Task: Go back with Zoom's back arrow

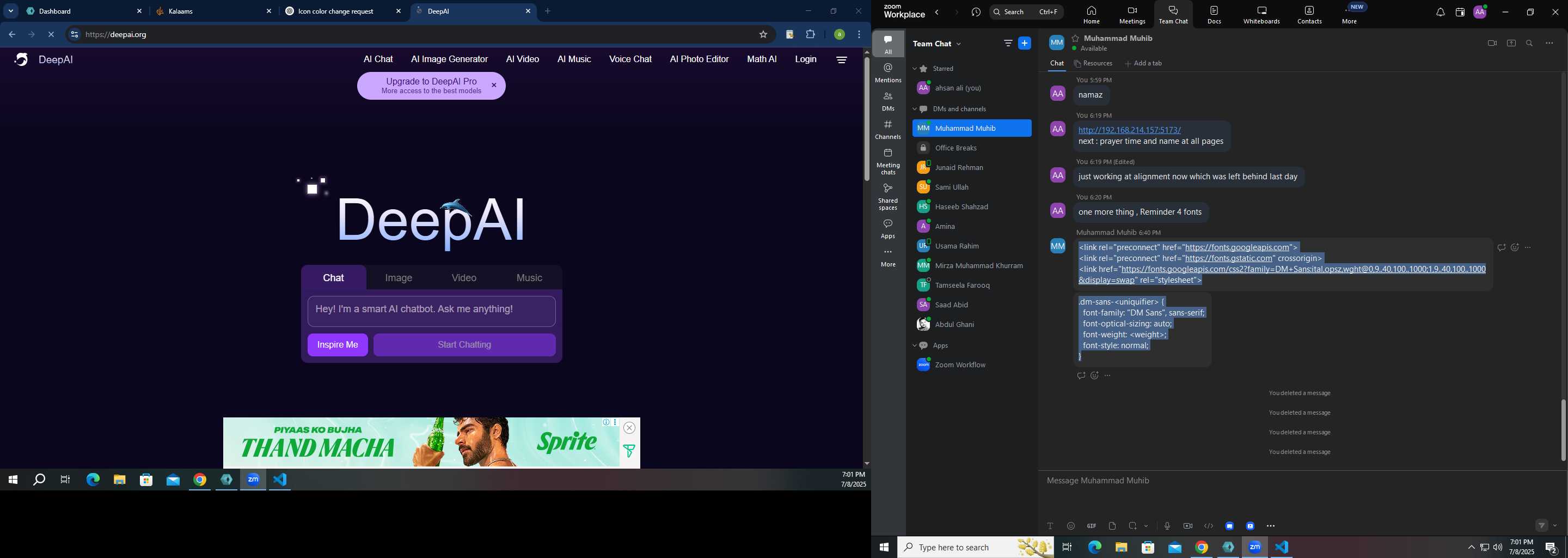Action: 938,12
